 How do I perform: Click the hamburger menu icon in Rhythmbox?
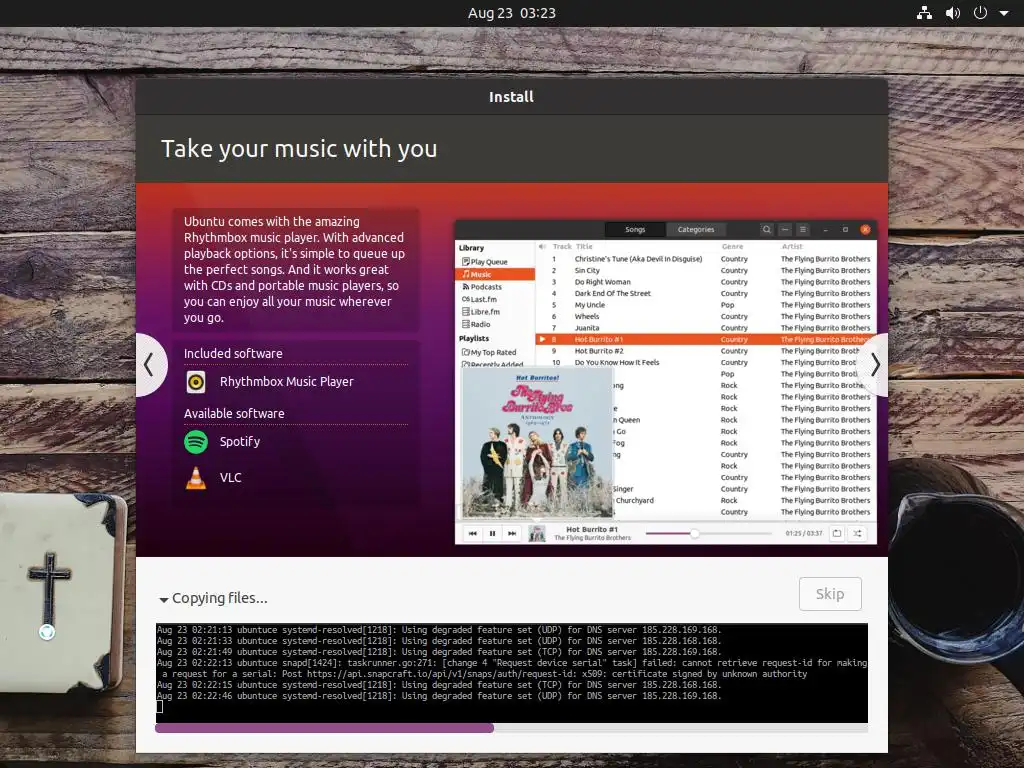(803, 229)
